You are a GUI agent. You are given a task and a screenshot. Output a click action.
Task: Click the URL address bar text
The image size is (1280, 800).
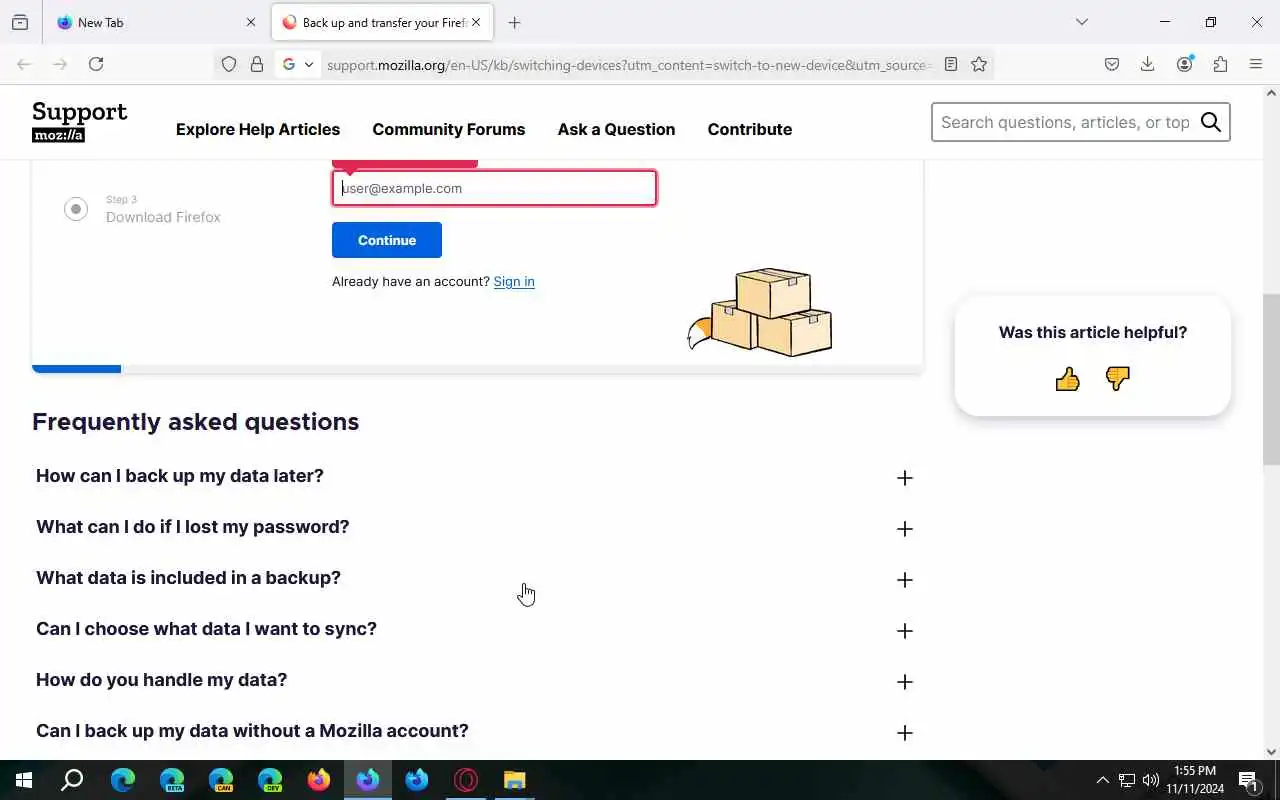627,65
